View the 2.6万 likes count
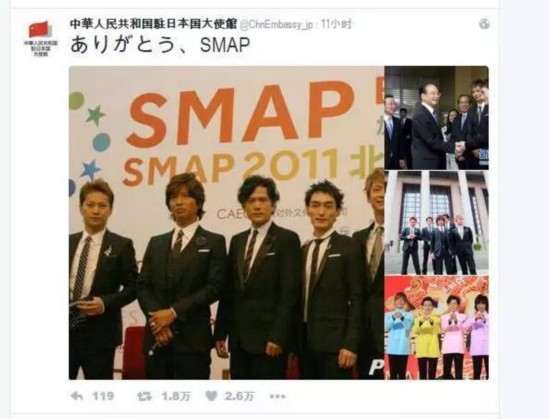The width and height of the screenshot is (550, 419). 240,397
